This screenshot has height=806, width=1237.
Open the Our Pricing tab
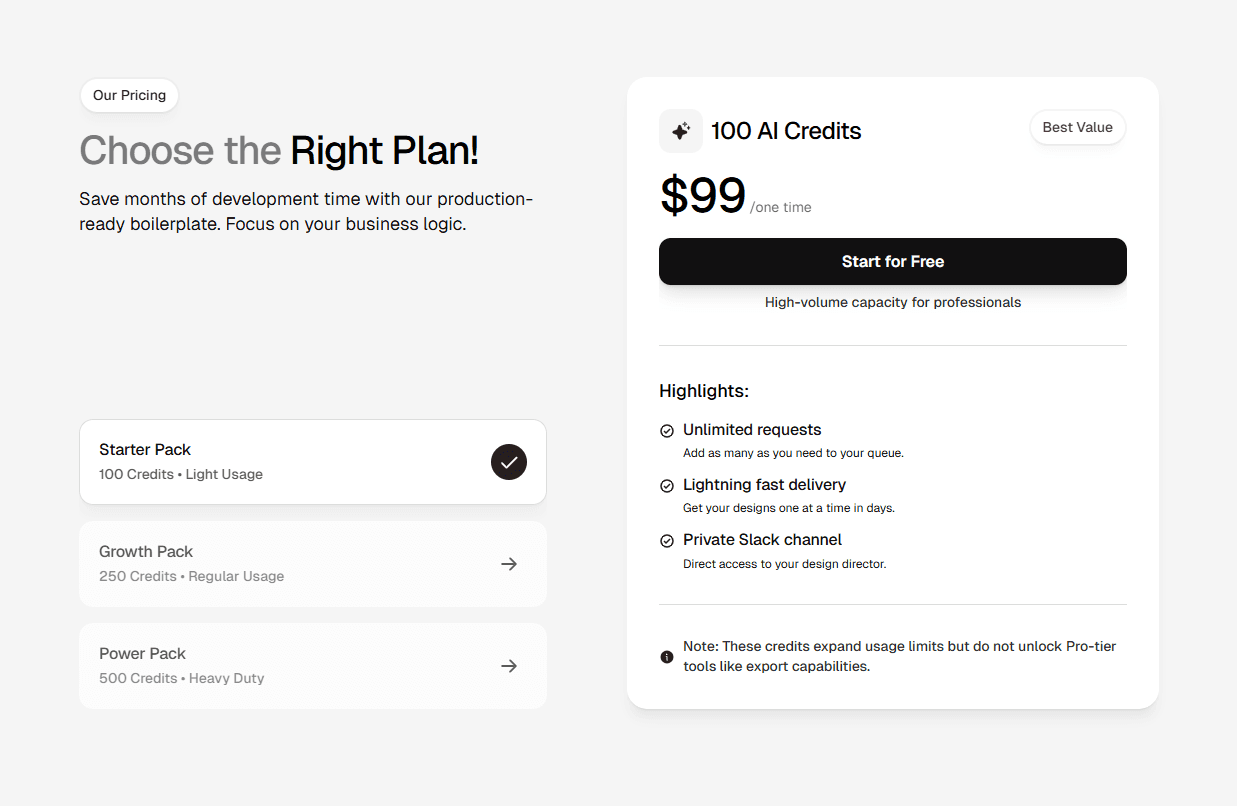point(129,95)
